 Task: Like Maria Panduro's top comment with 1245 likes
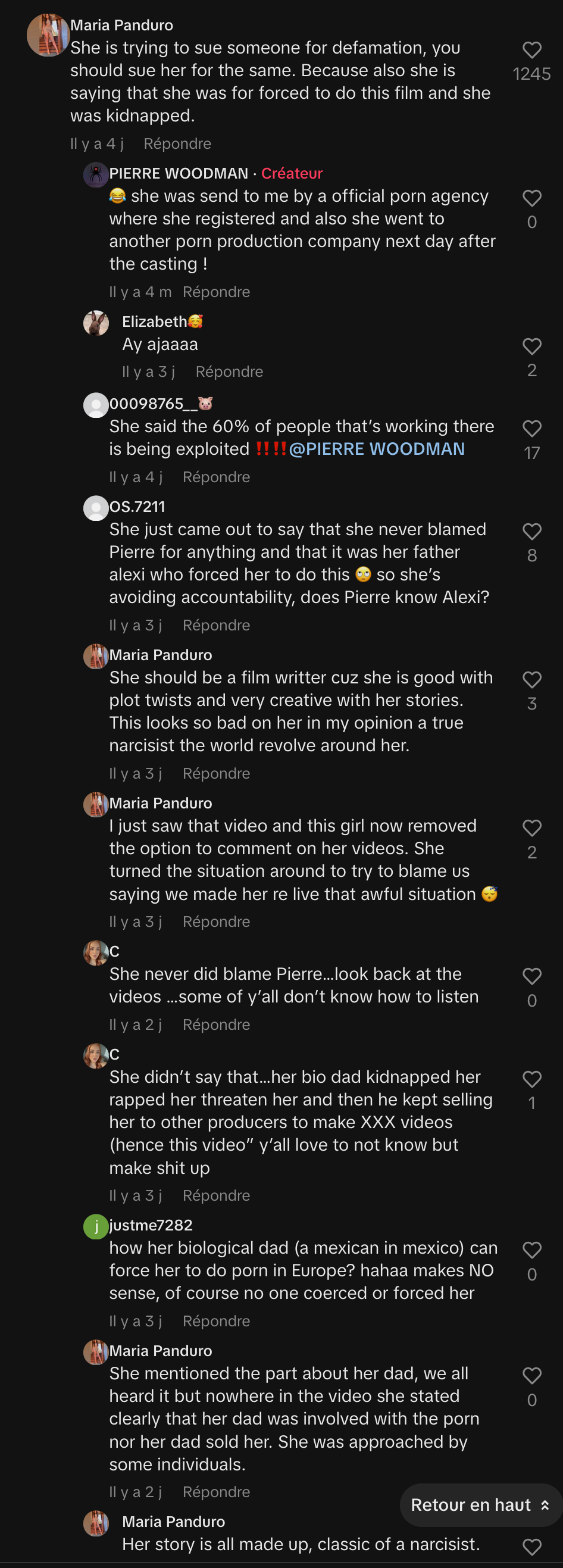coord(531,50)
